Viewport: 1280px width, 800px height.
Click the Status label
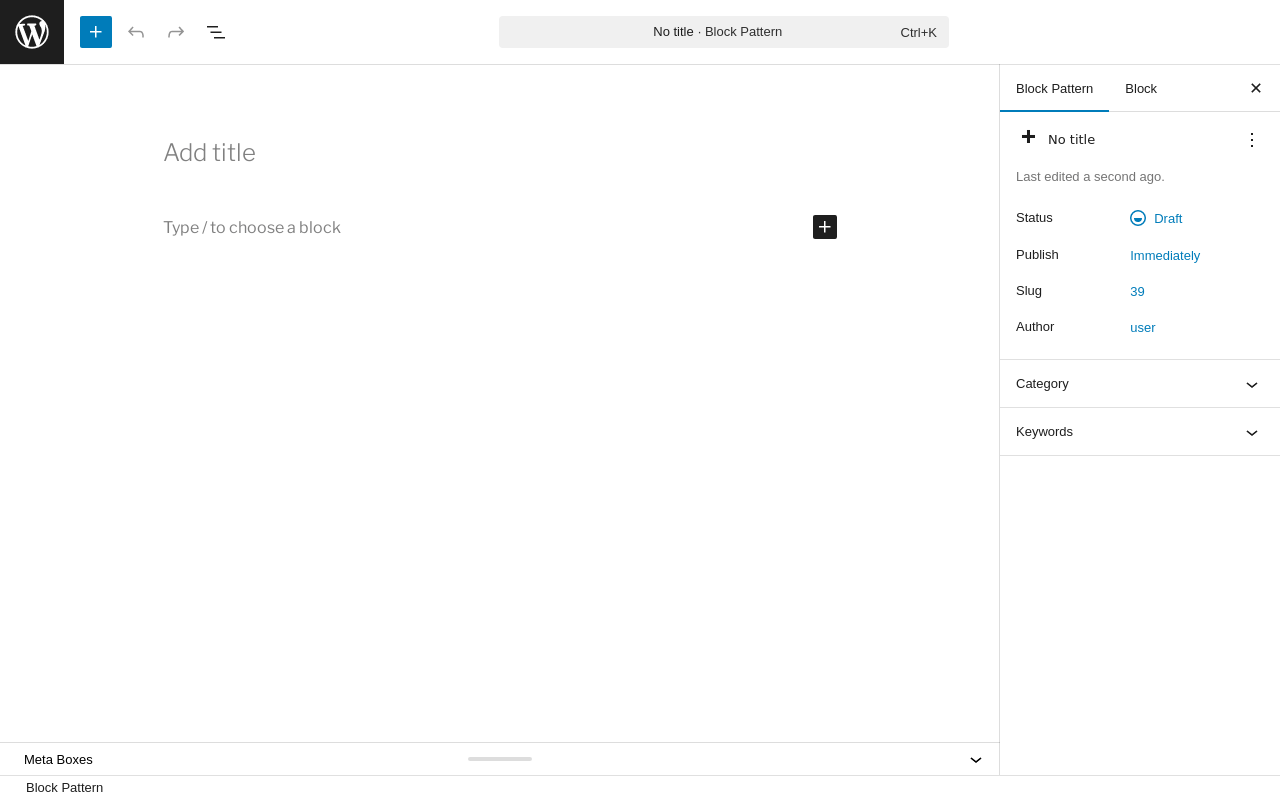pyautogui.click(x=1034, y=218)
